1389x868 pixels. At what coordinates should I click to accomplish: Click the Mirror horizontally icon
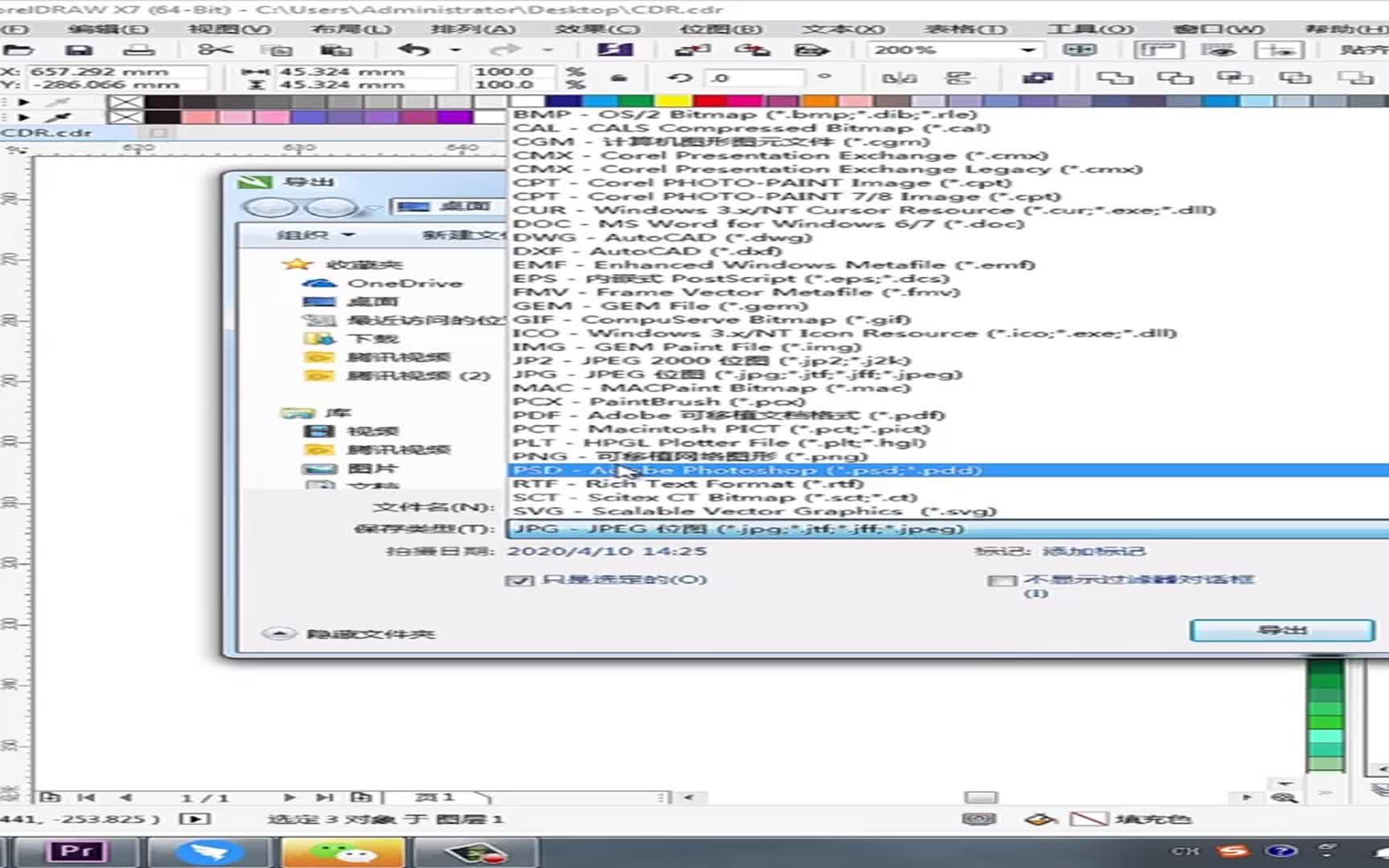click(x=899, y=79)
